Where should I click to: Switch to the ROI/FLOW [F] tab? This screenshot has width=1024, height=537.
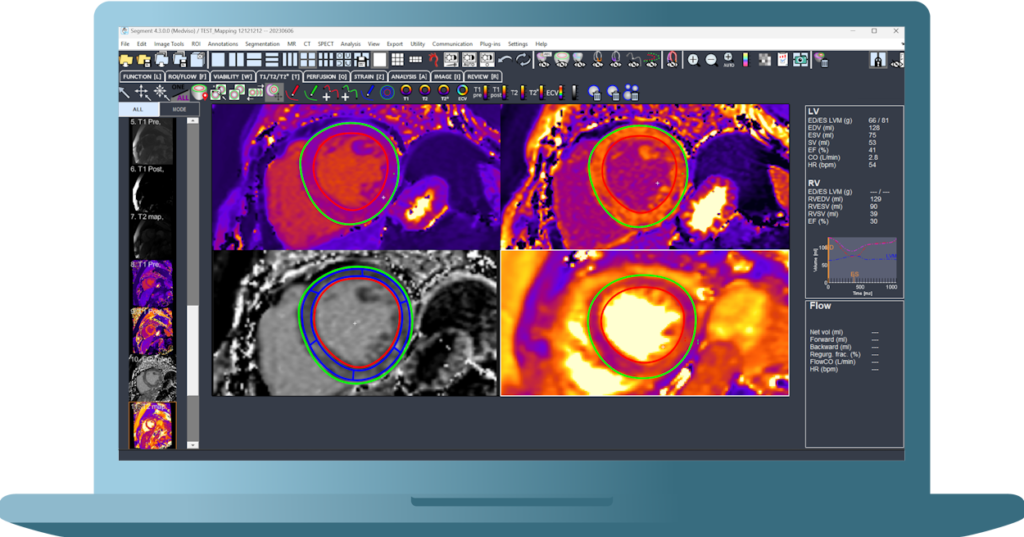click(187, 76)
